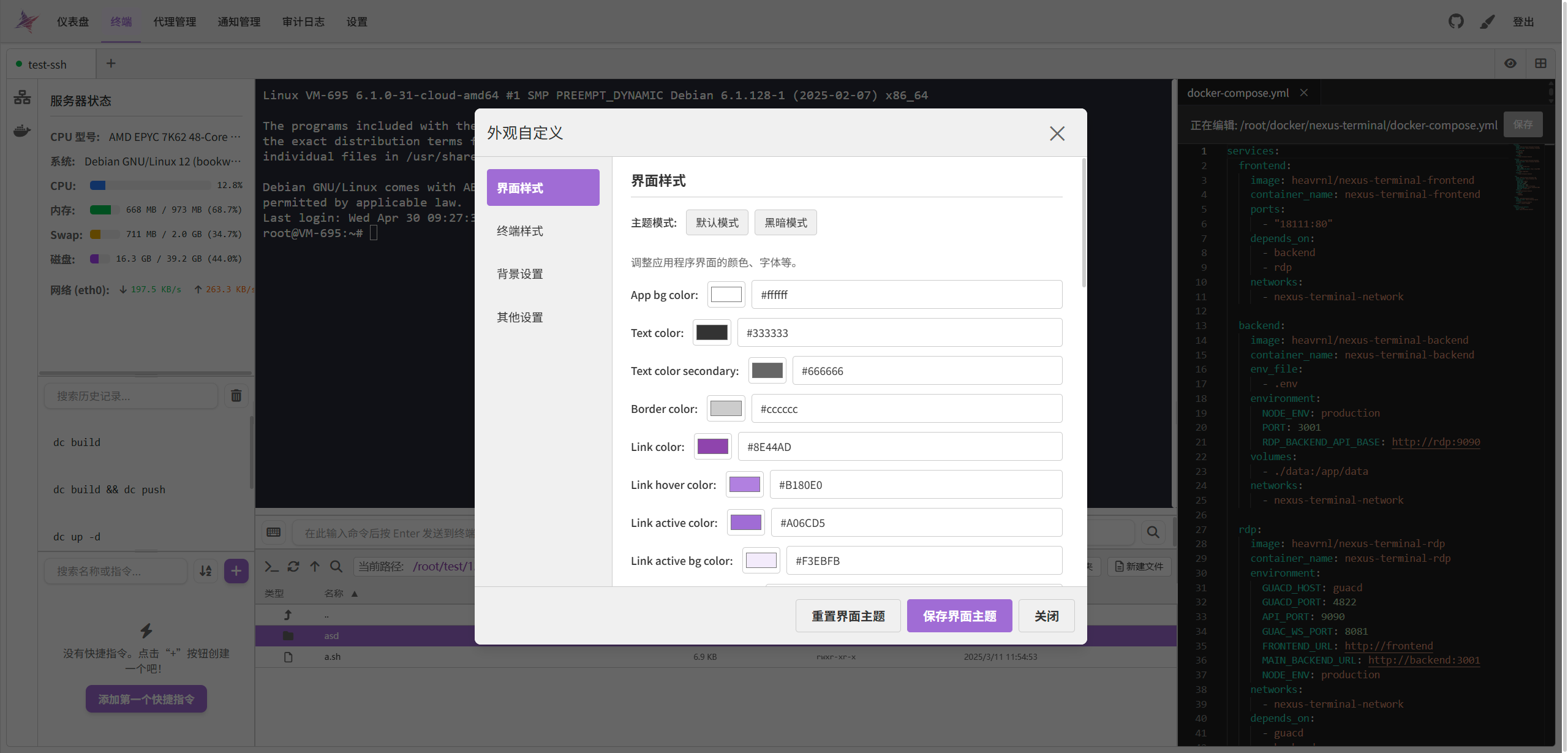This screenshot has width=1568, height=753.
Task: Click the paintbrush appearance icon
Action: pos(1487,21)
